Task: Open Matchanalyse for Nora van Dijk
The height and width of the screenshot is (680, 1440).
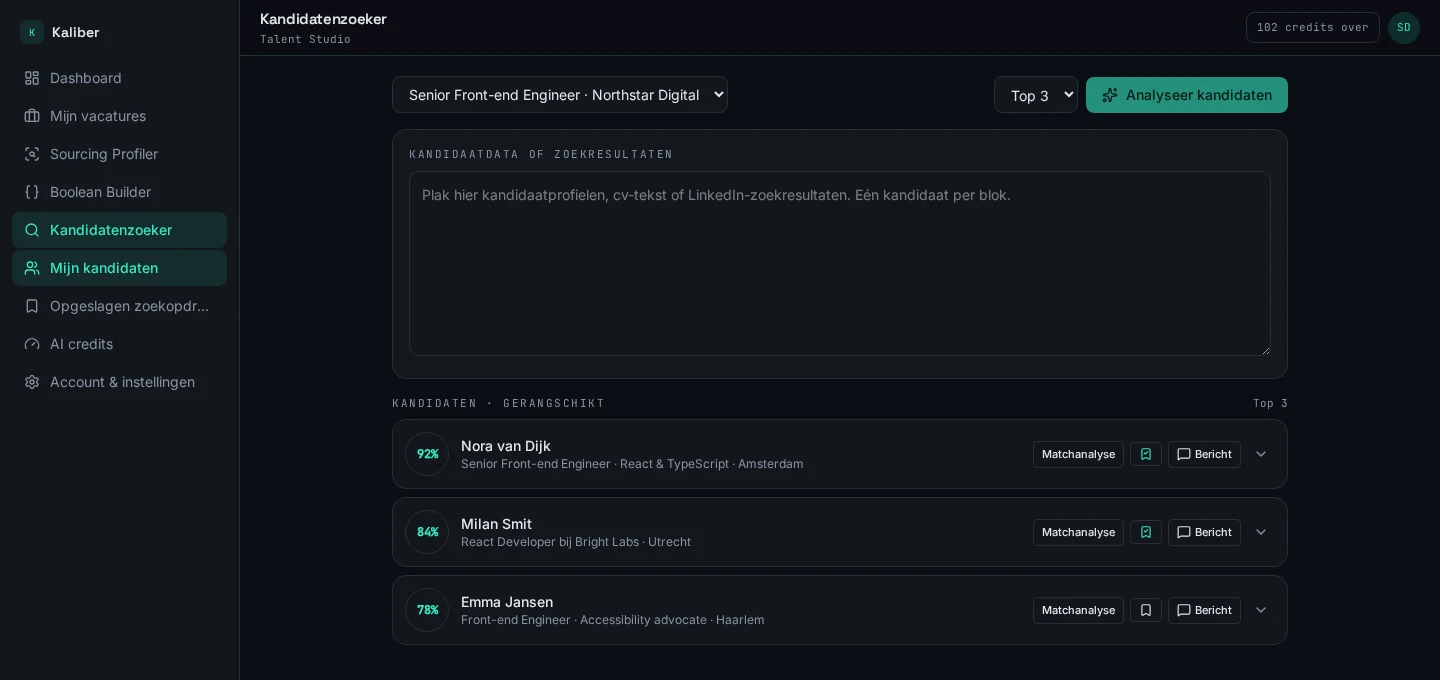Action: (x=1078, y=454)
